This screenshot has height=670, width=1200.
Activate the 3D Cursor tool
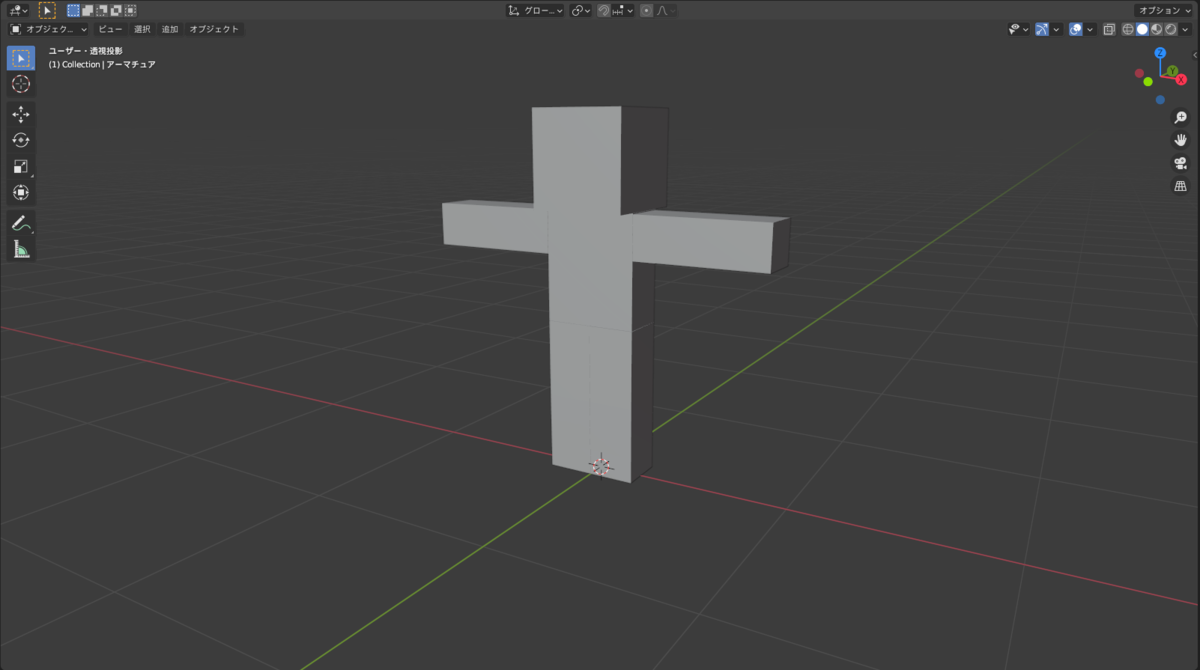[21, 84]
